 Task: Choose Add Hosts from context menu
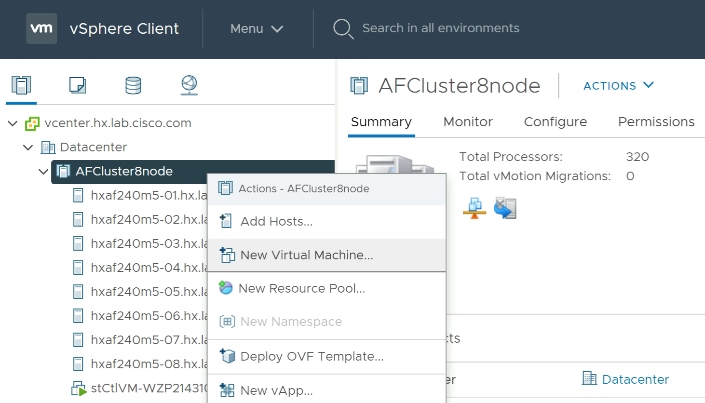click(x=327, y=222)
